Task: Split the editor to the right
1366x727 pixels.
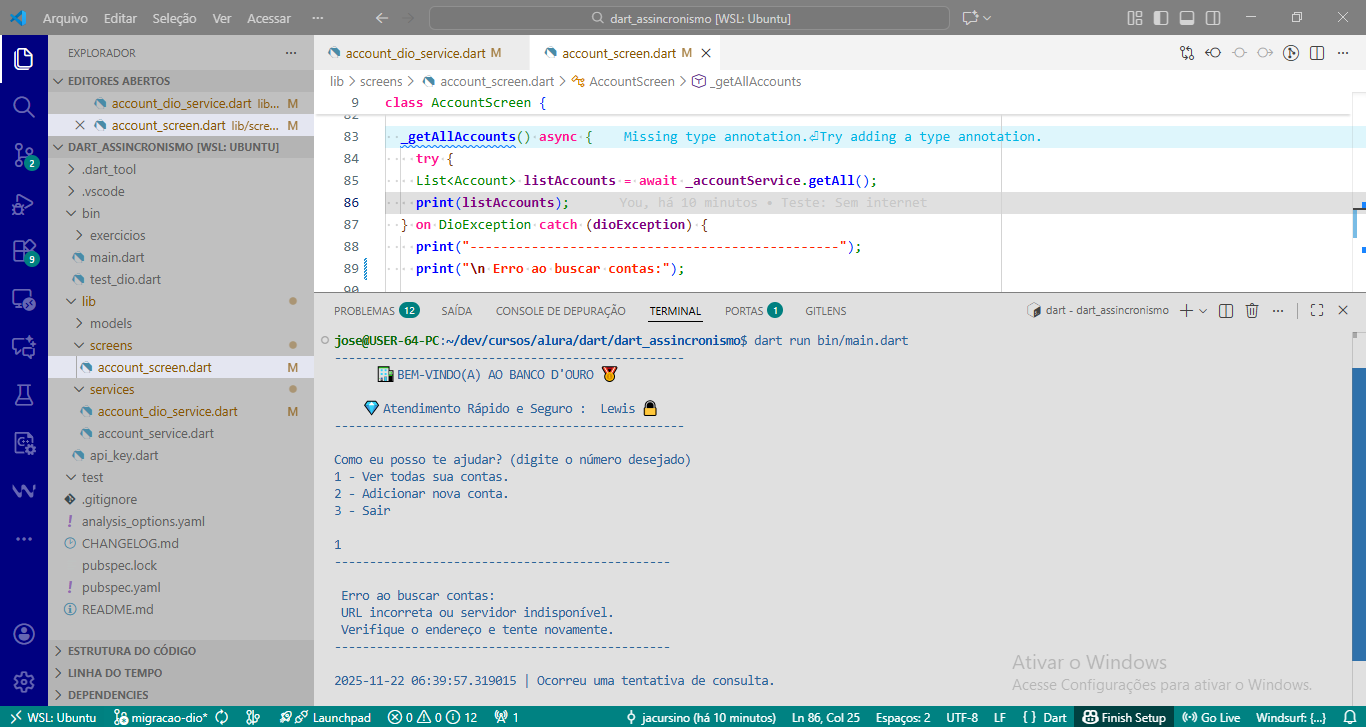Action: pos(1317,53)
